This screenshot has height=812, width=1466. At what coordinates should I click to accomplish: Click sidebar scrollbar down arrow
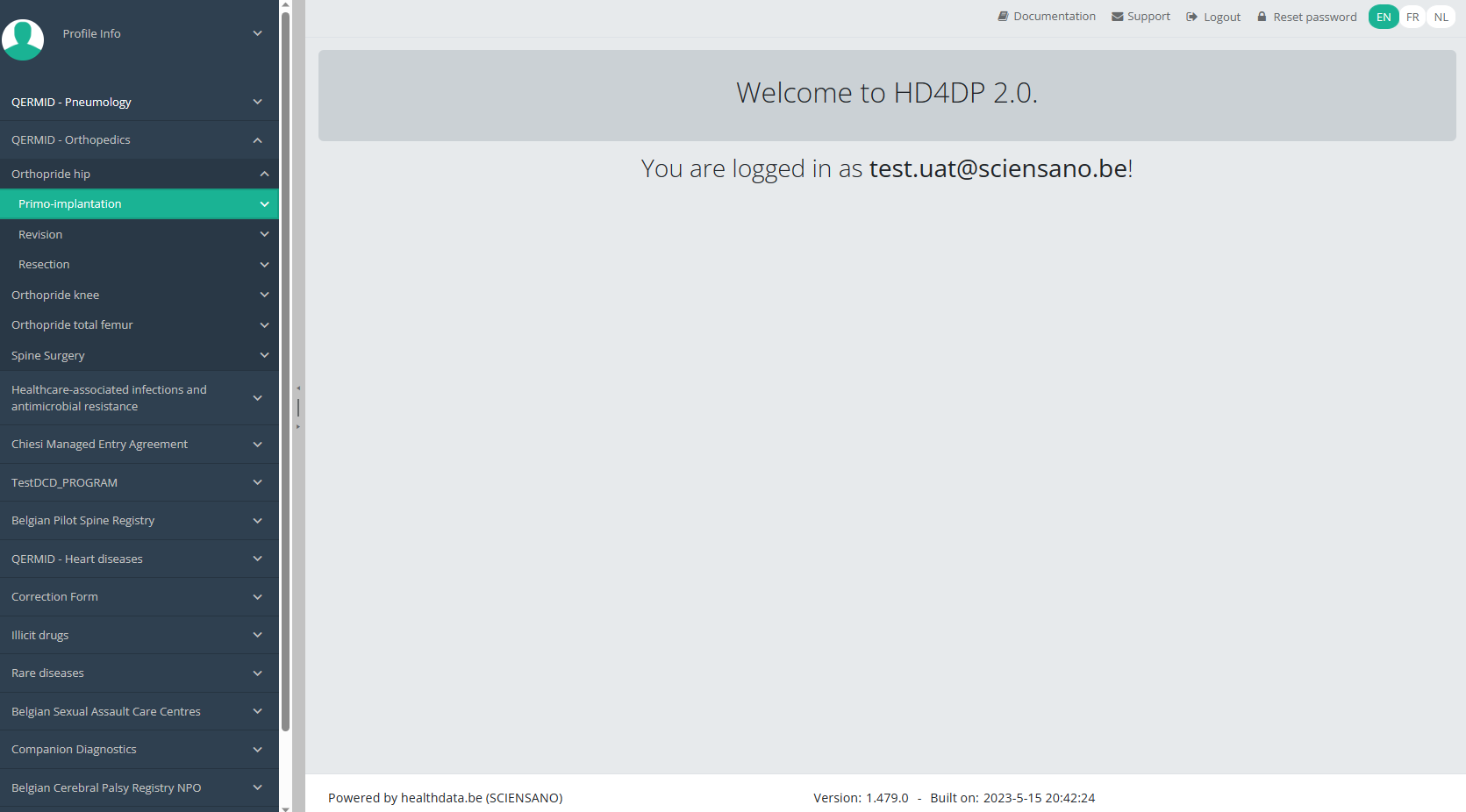coord(285,808)
